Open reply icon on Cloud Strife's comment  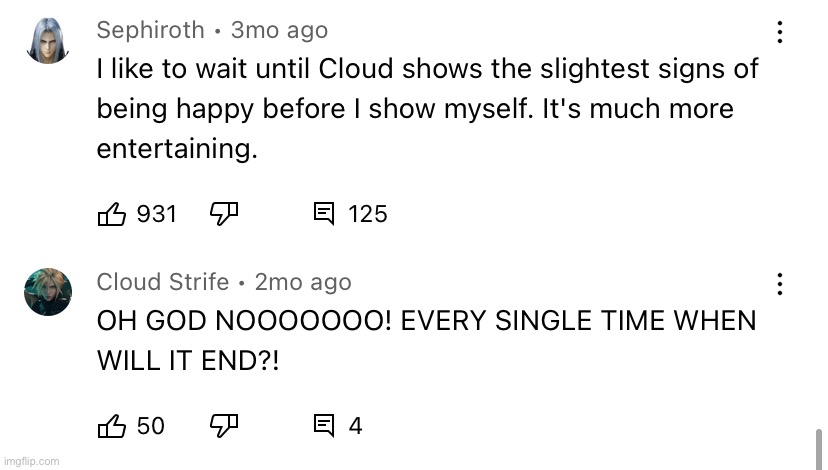click(324, 426)
